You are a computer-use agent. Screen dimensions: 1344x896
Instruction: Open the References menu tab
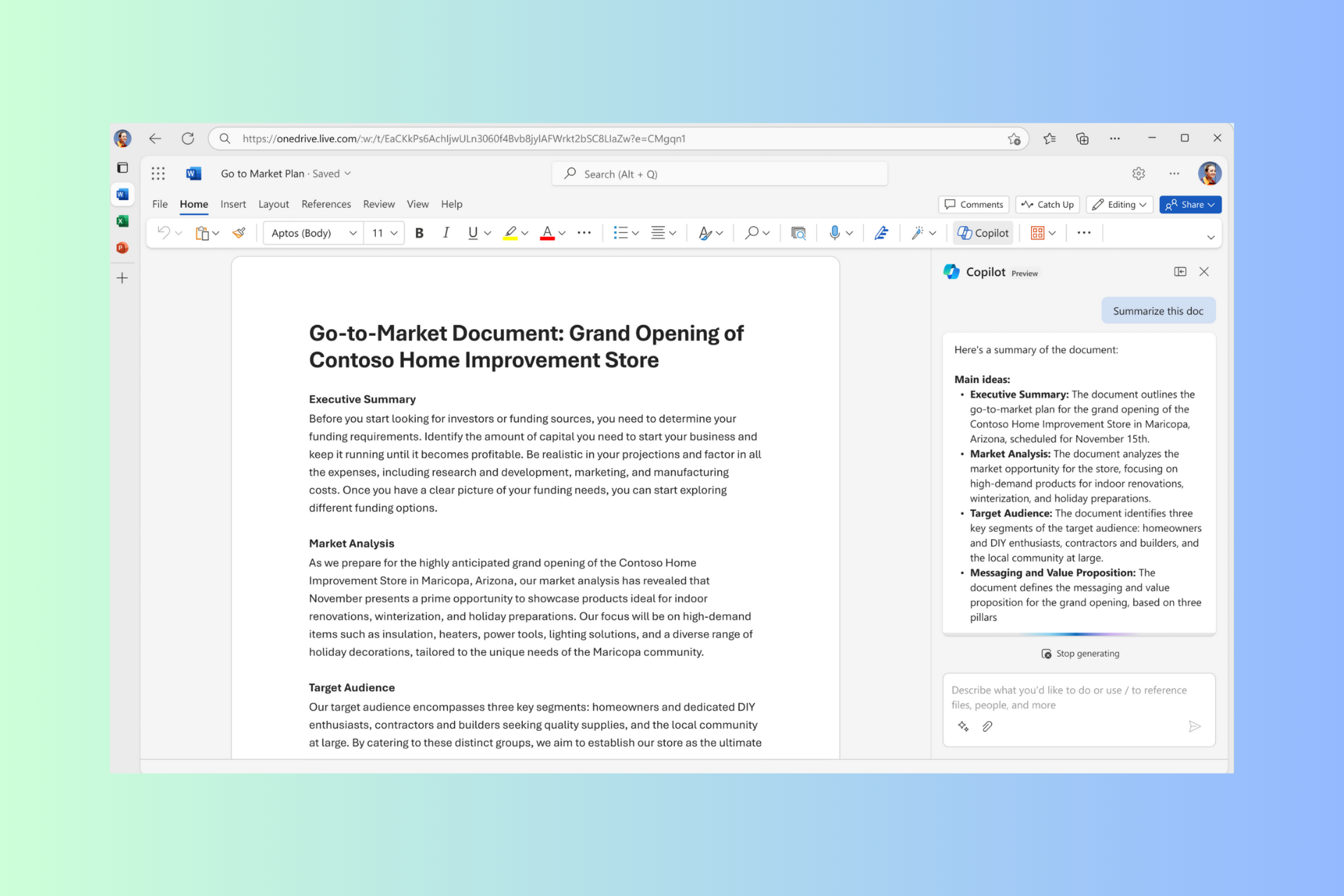click(x=324, y=204)
